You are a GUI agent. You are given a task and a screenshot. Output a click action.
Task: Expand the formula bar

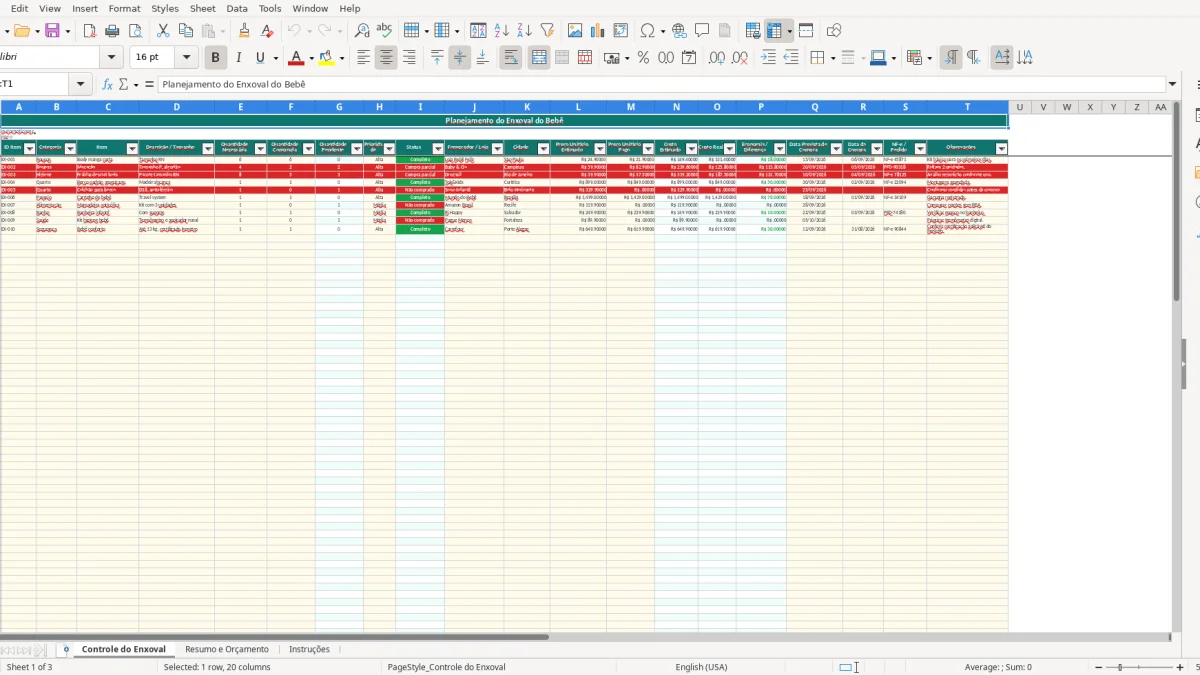click(x=1172, y=85)
